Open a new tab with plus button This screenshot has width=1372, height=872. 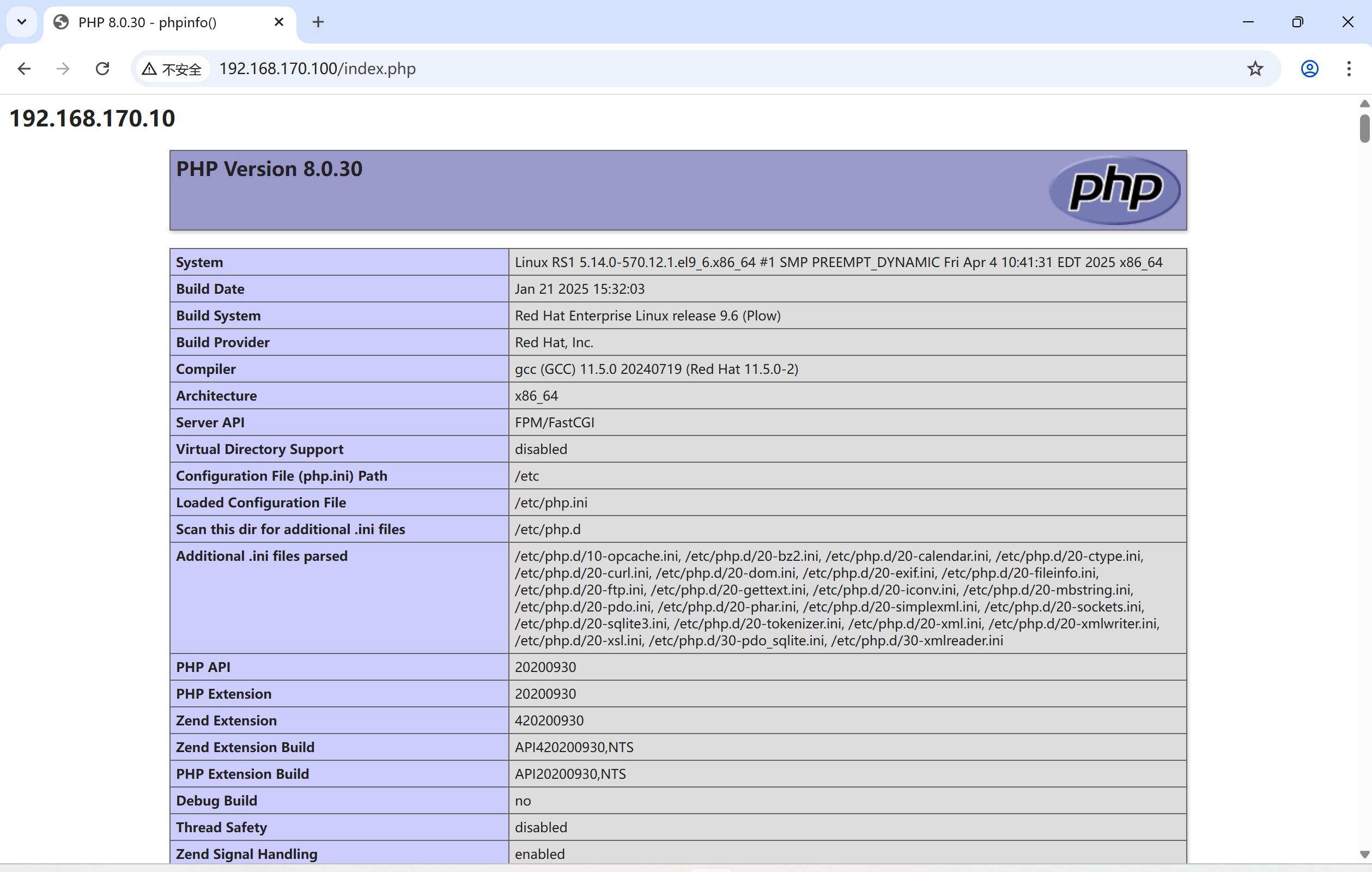318,22
